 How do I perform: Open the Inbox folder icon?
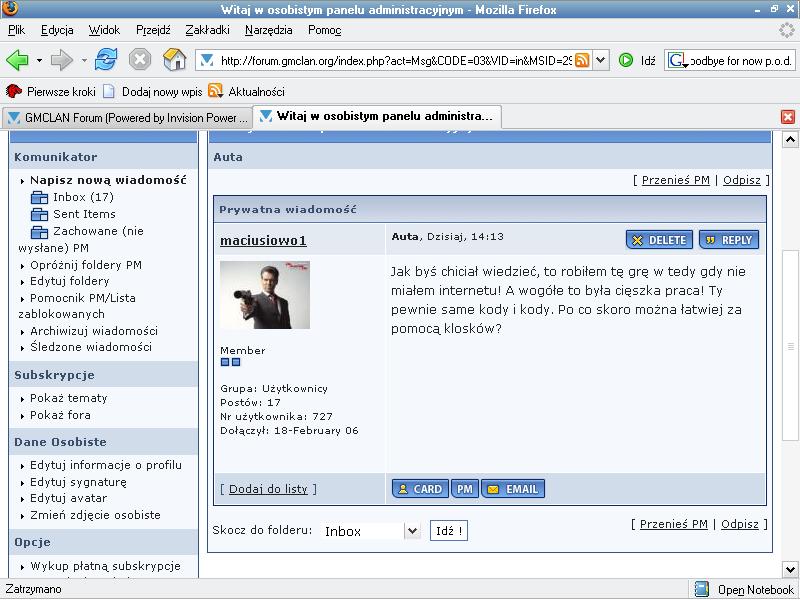(39, 198)
